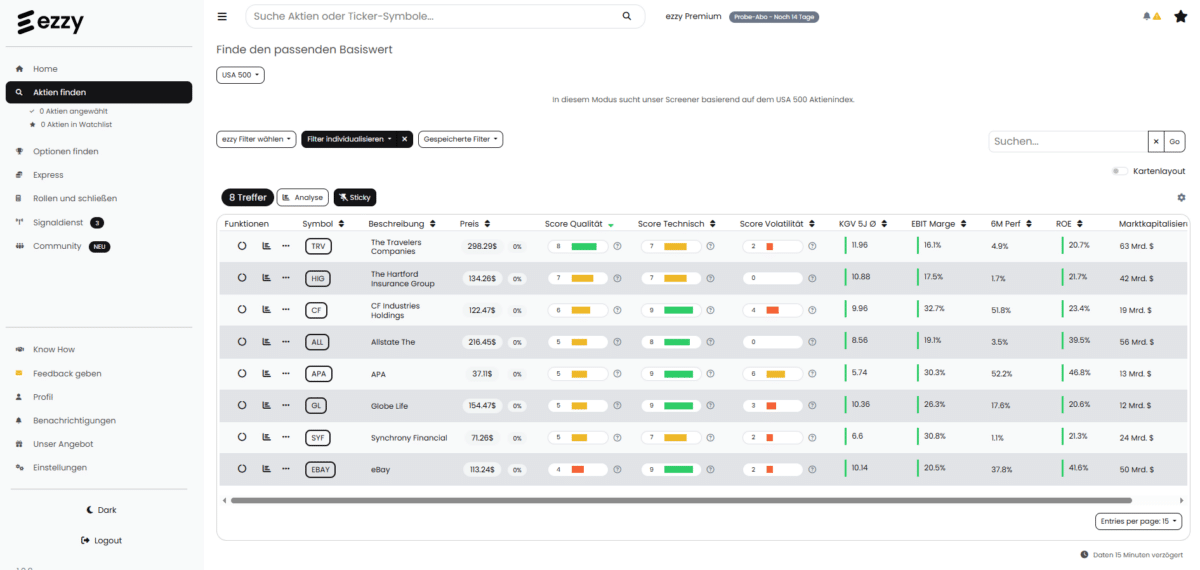Click Logout in sidebar
The height and width of the screenshot is (570, 1200).
point(101,540)
